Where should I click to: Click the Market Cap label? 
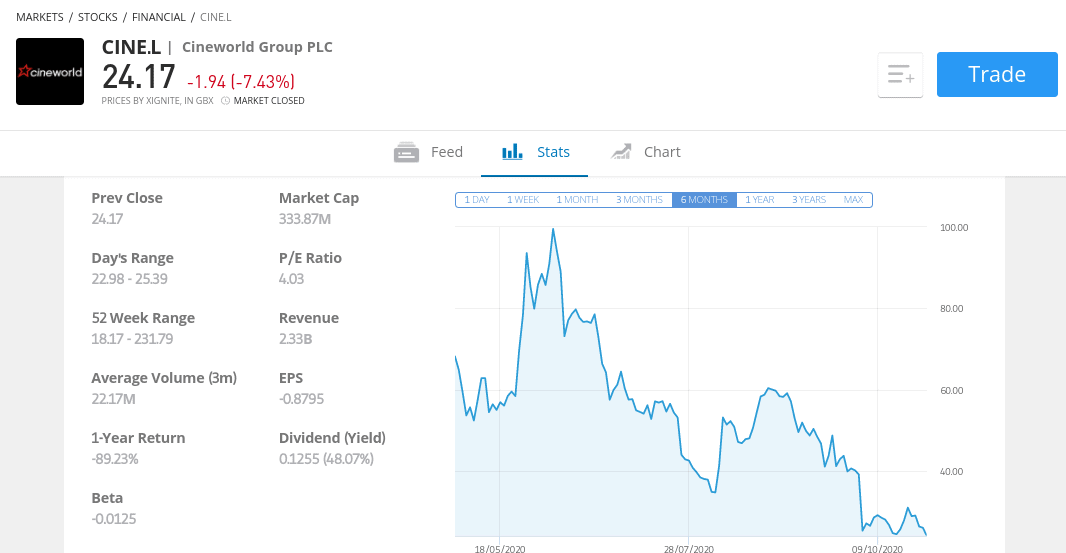[x=319, y=198]
